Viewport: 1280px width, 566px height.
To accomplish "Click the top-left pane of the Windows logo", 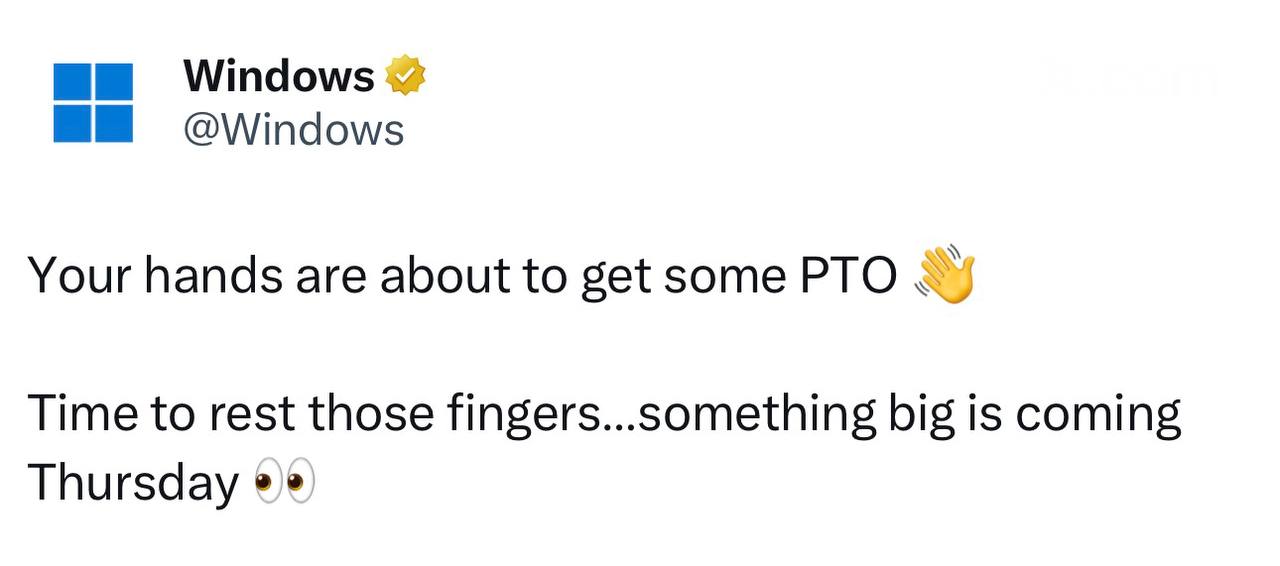I will pos(72,82).
